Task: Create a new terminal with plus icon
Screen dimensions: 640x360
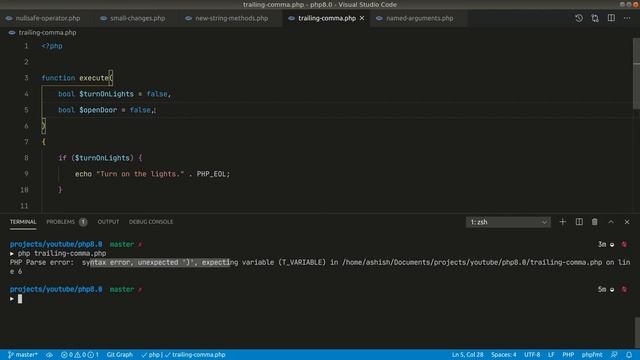Action: pyautogui.click(x=563, y=222)
